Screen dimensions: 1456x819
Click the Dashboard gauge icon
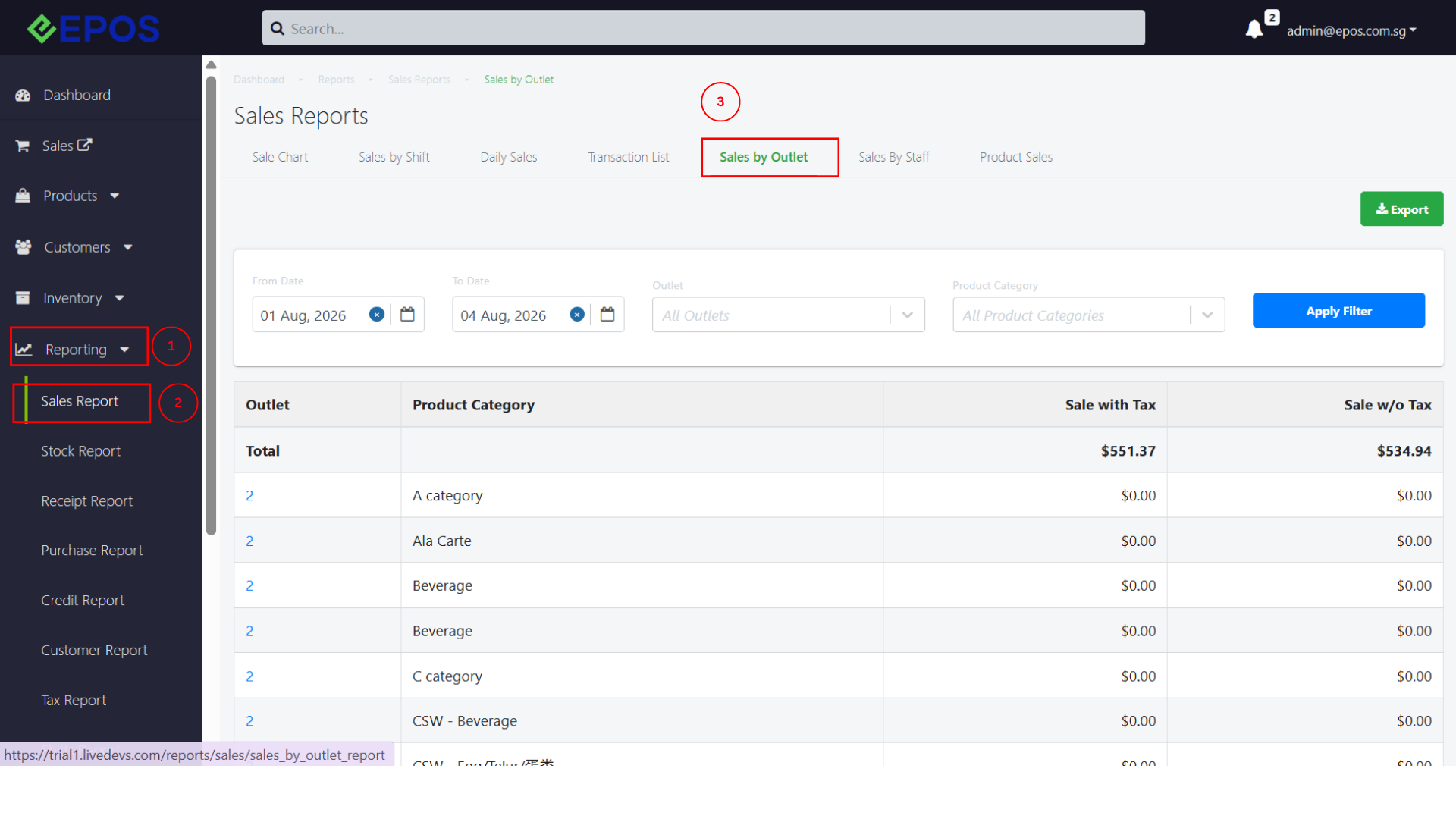coord(23,96)
